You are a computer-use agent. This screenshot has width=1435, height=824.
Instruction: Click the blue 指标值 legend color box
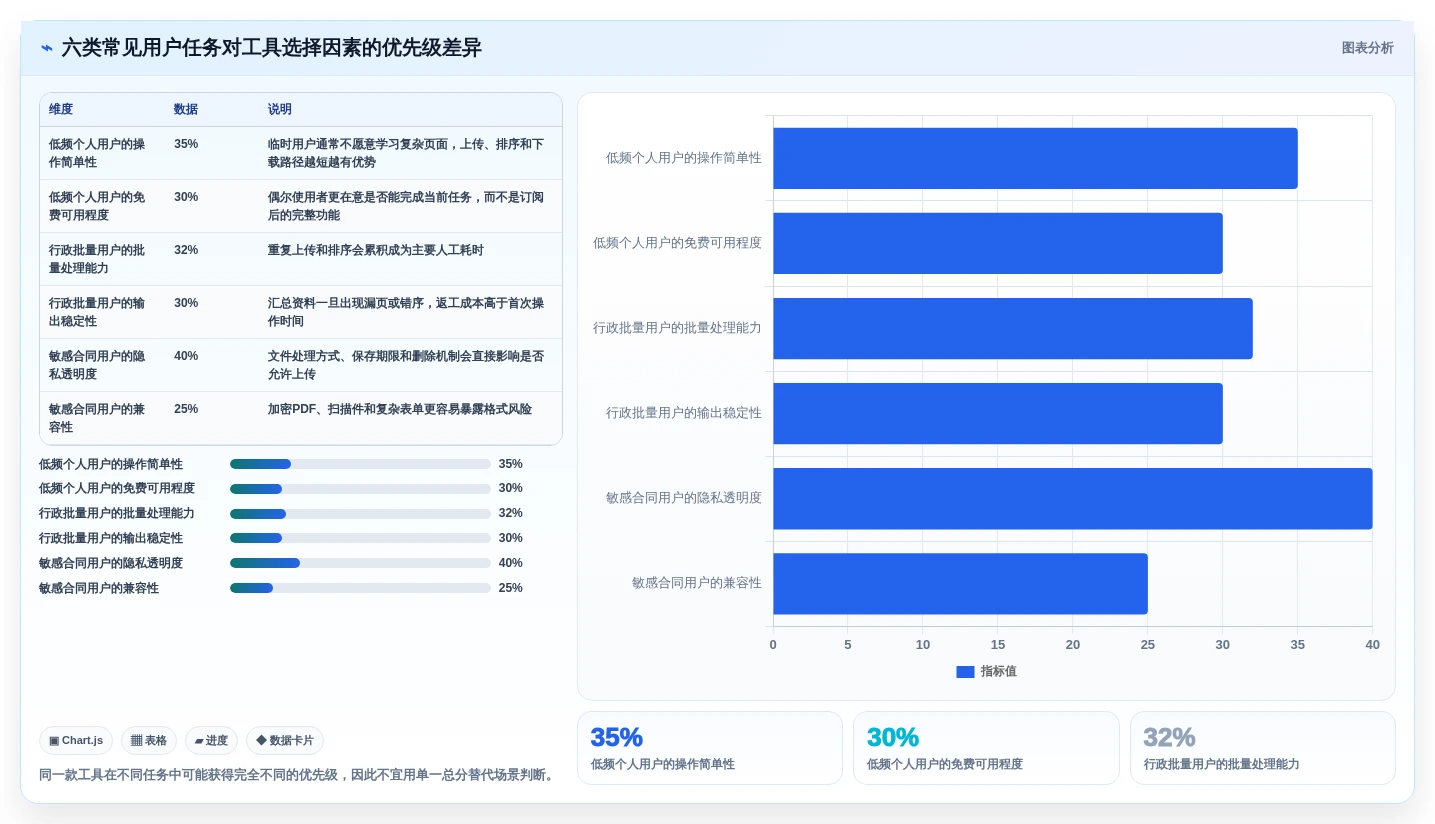click(965, 672)
